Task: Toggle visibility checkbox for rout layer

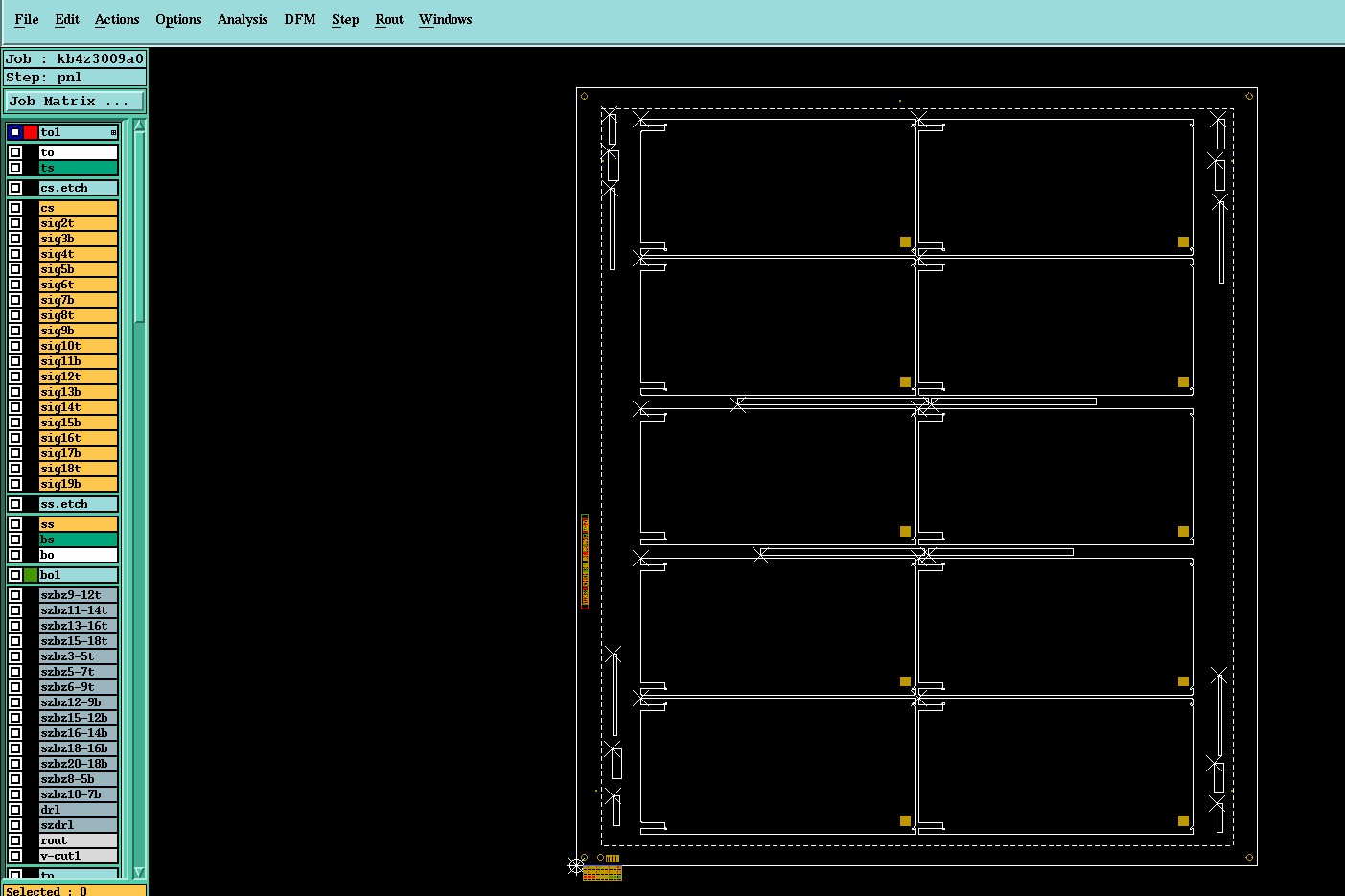Action: coord(15,840)
